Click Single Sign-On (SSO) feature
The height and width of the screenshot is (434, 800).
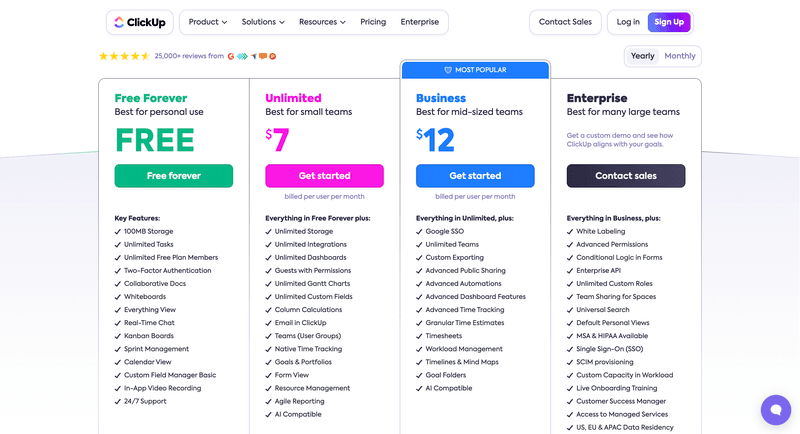click(x=610, y=349)
